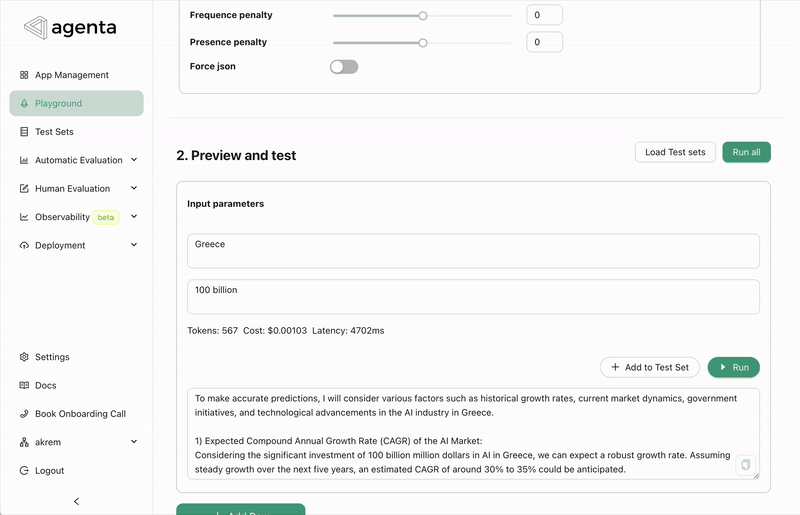Click the Docs book icon
Image resolution: width=800 pixels, height=515 pixels.
[x=25, y=385]
